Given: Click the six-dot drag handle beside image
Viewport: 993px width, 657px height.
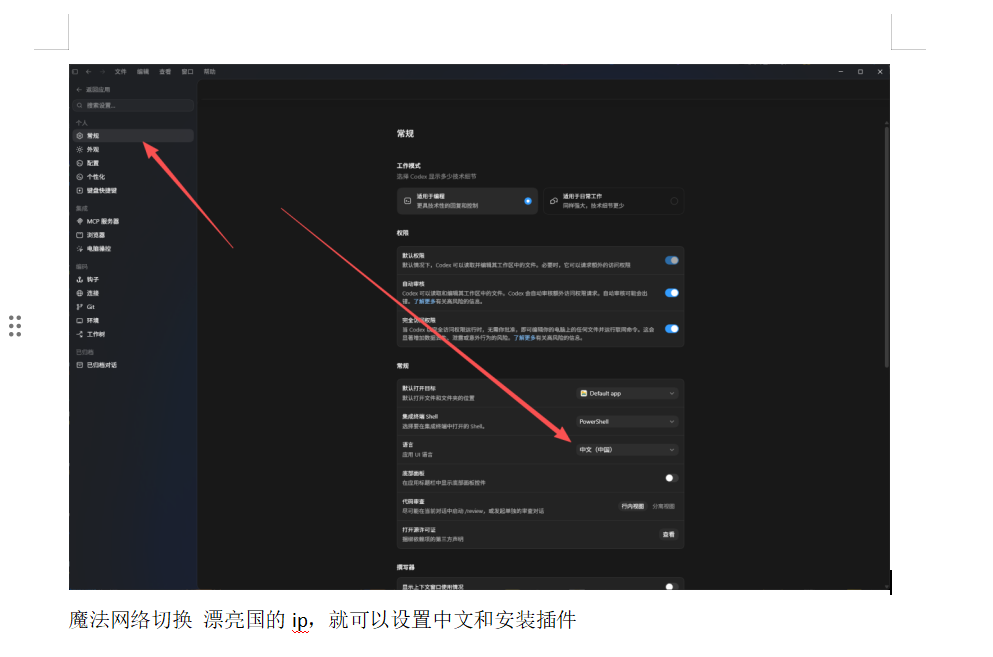Looking at the screenshot, I should click(x=15, y=326).
